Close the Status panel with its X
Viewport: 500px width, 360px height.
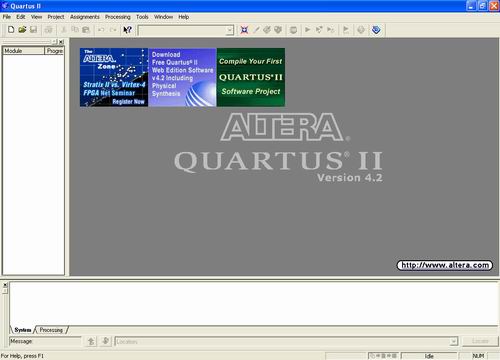pyautogui.click(x=61, y=42)
